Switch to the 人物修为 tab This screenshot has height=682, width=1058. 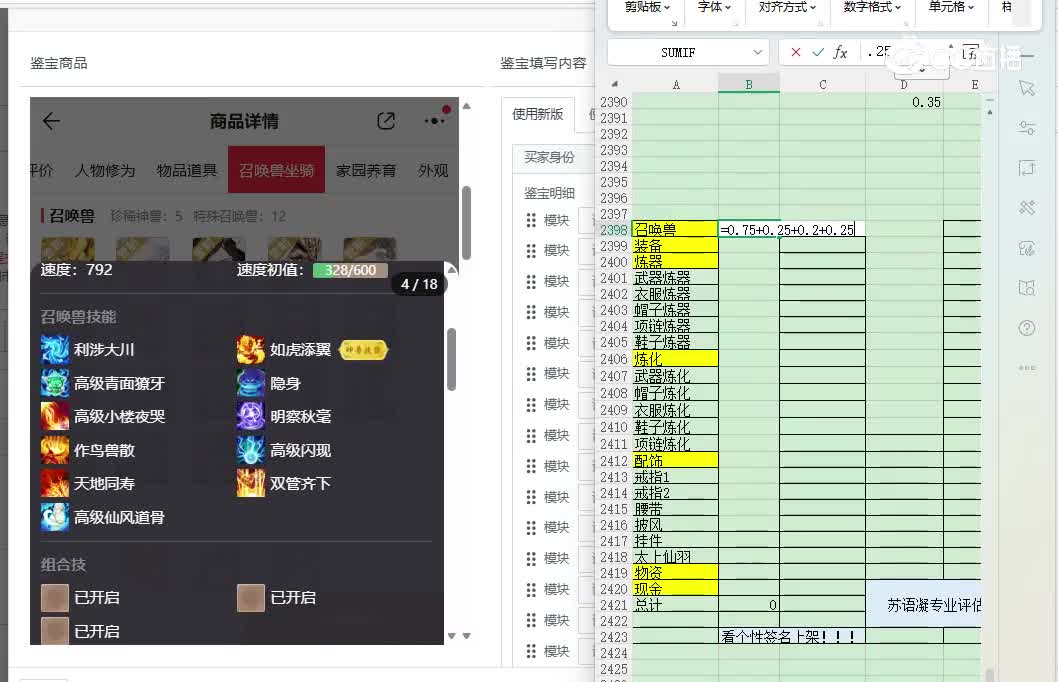[x=105, y=170]
